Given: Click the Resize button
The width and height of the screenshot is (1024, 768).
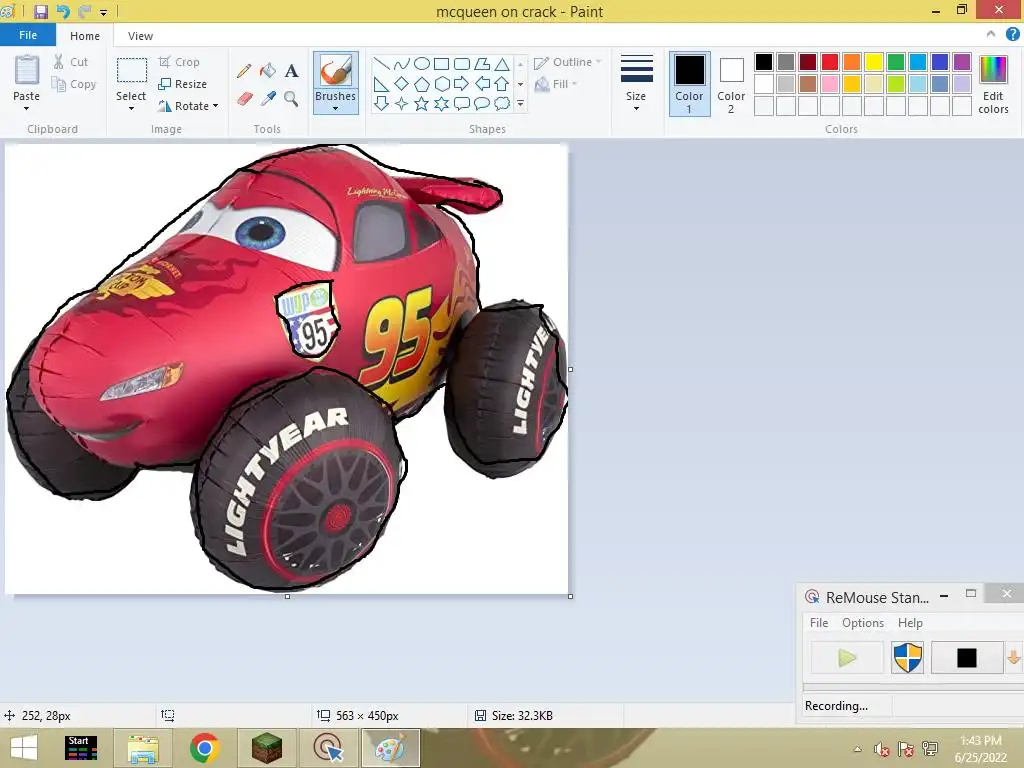Looking at the screenshot, I should click(183, 84).
